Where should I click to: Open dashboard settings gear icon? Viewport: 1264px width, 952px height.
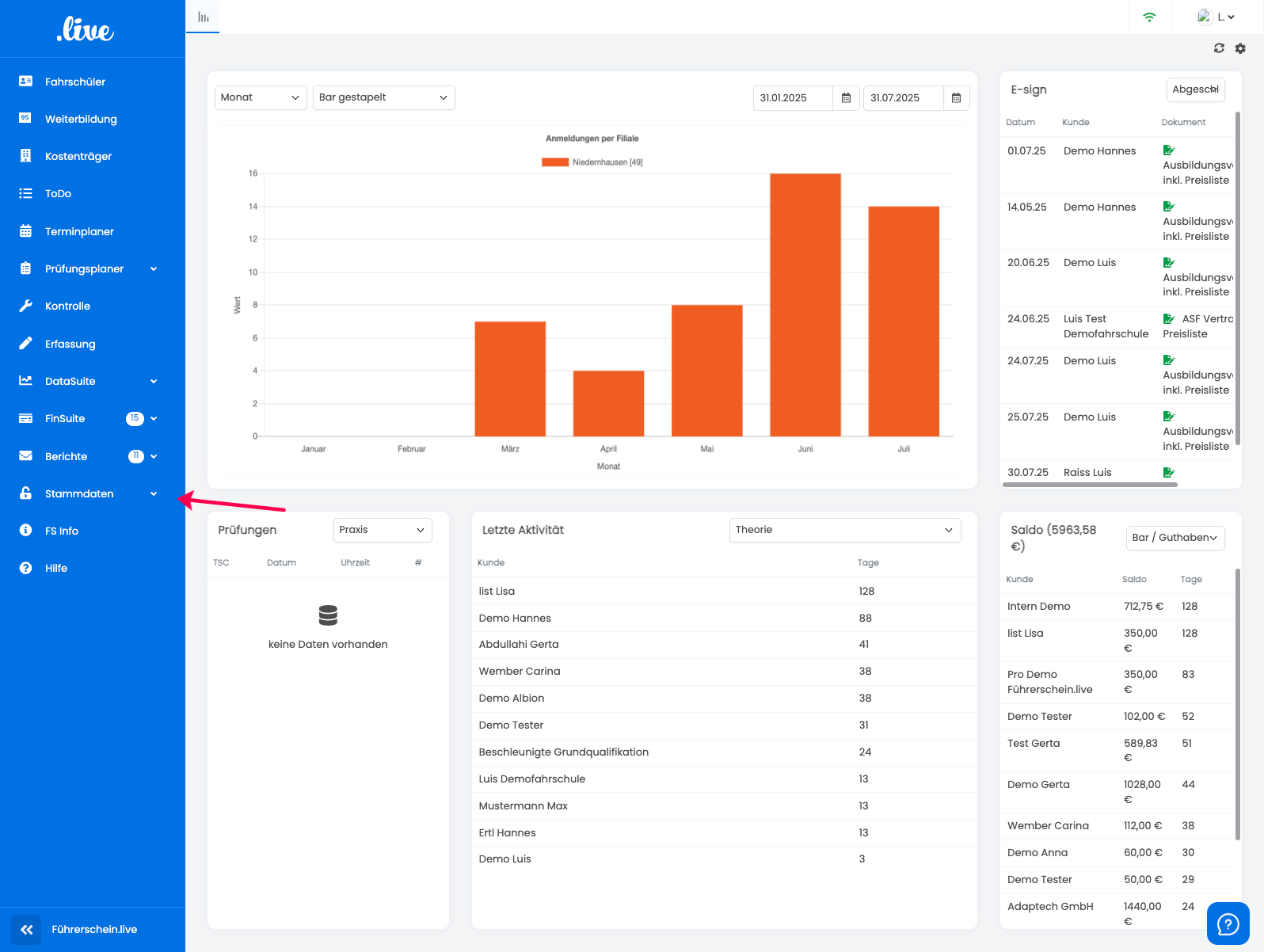coord(1240,48)
